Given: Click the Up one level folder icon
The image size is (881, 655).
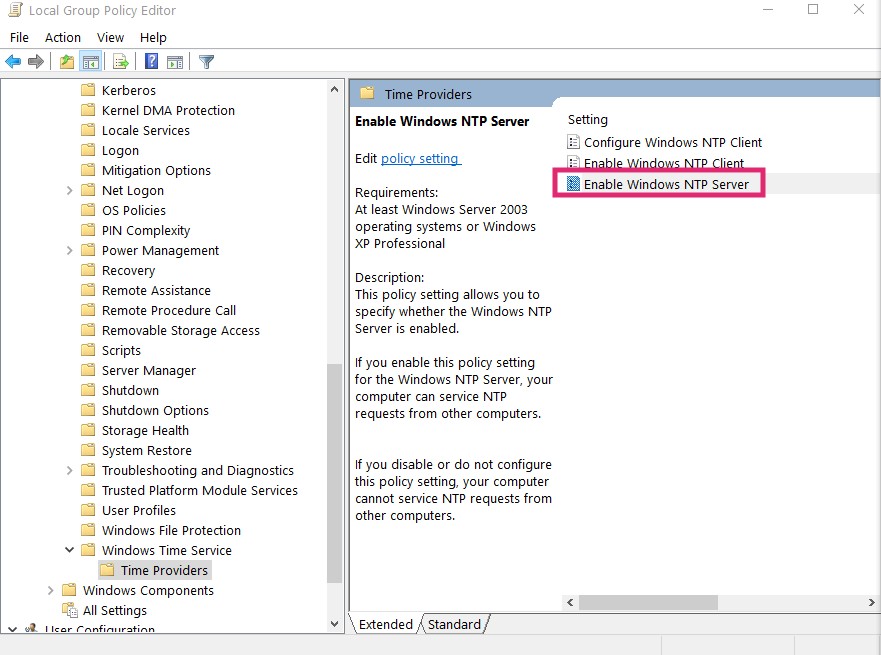Looking at the screenshot, I should coord(67,61).
